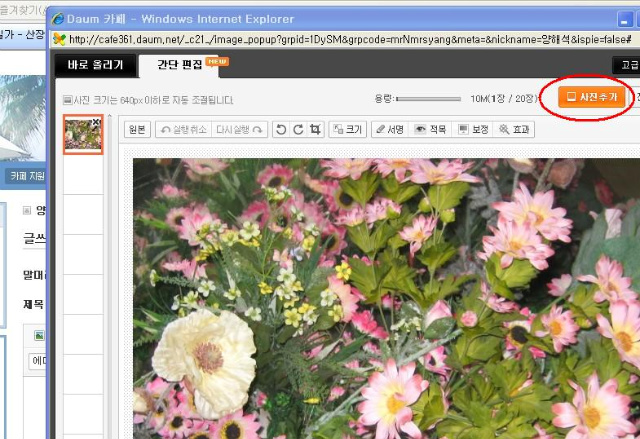Rotate image counterclockwise icon
Screen dimensions: 640x439
[x=281, y=130]
